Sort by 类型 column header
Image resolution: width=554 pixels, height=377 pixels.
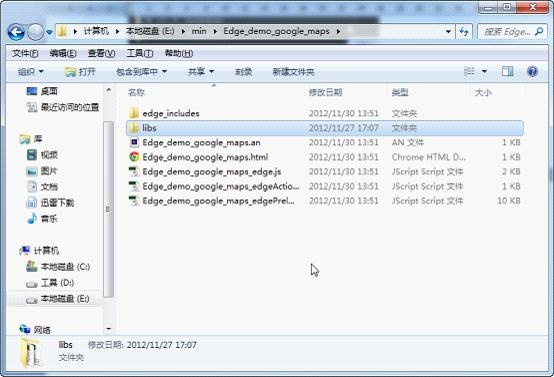tap(400, 93)
